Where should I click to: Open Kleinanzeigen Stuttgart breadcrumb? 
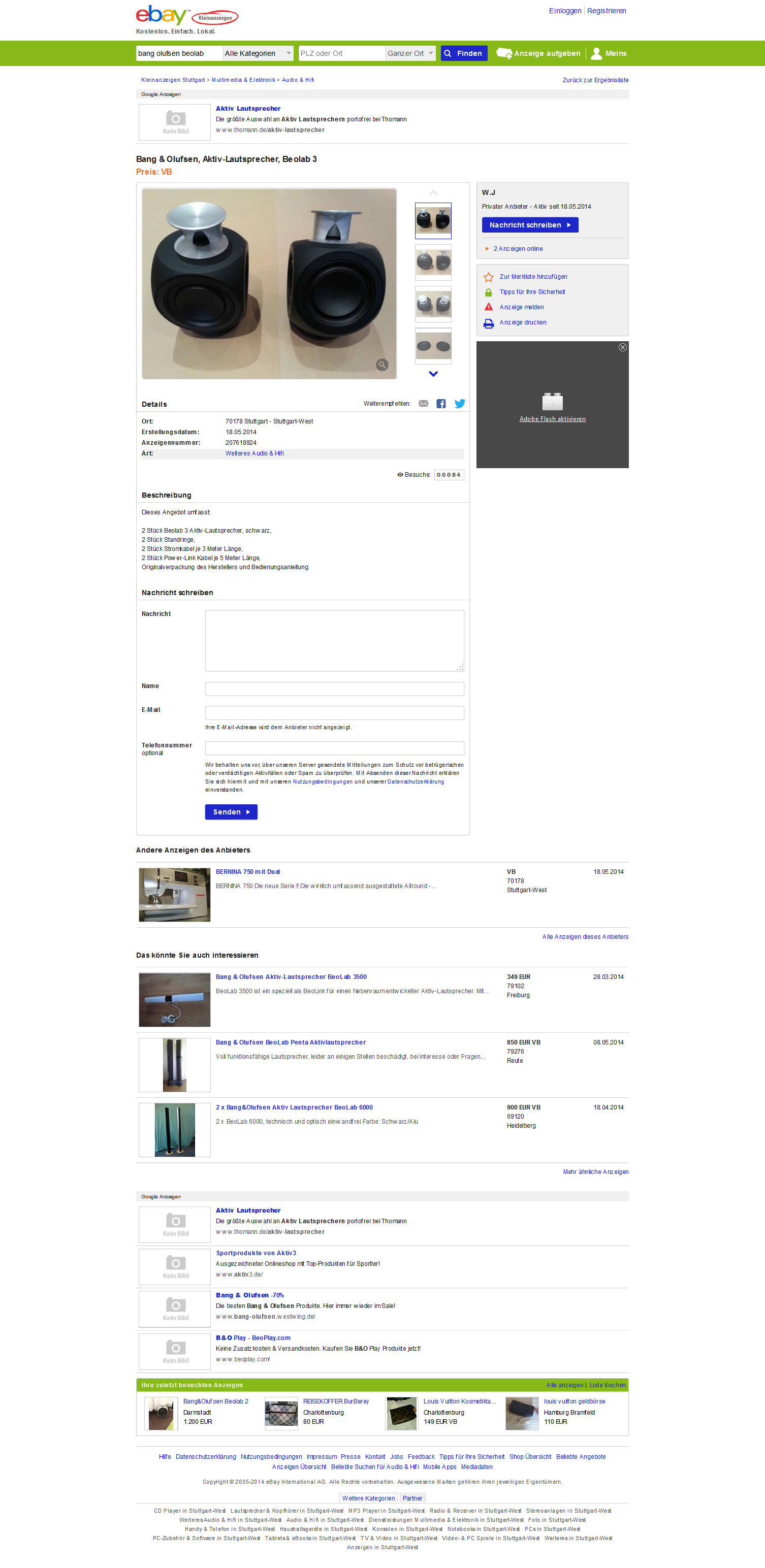pos(173,80)
